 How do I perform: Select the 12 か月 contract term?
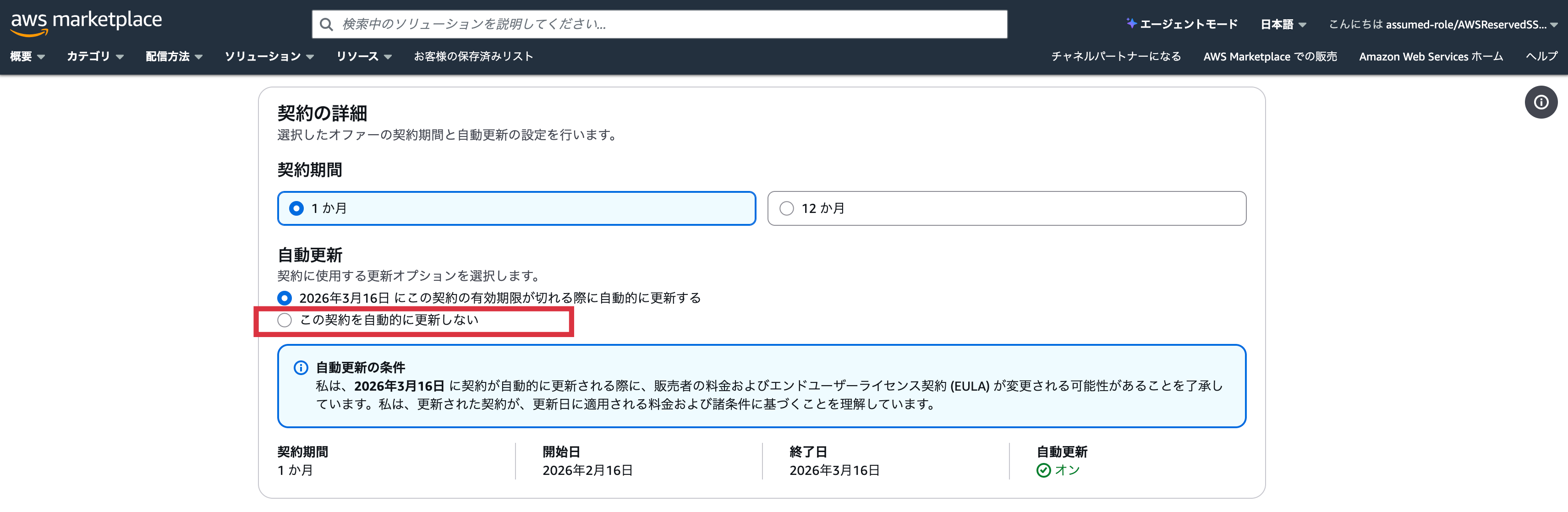coord(786,208)
